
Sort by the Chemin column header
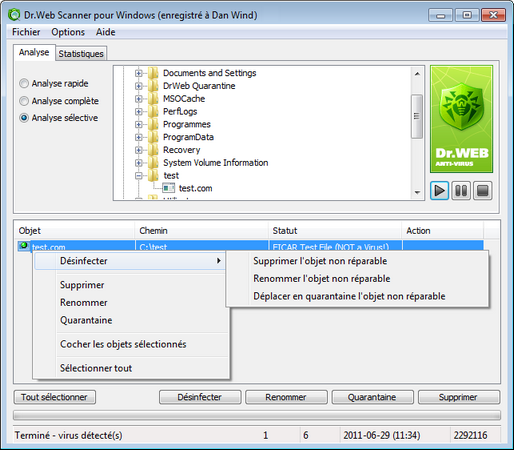click(202, 231)
